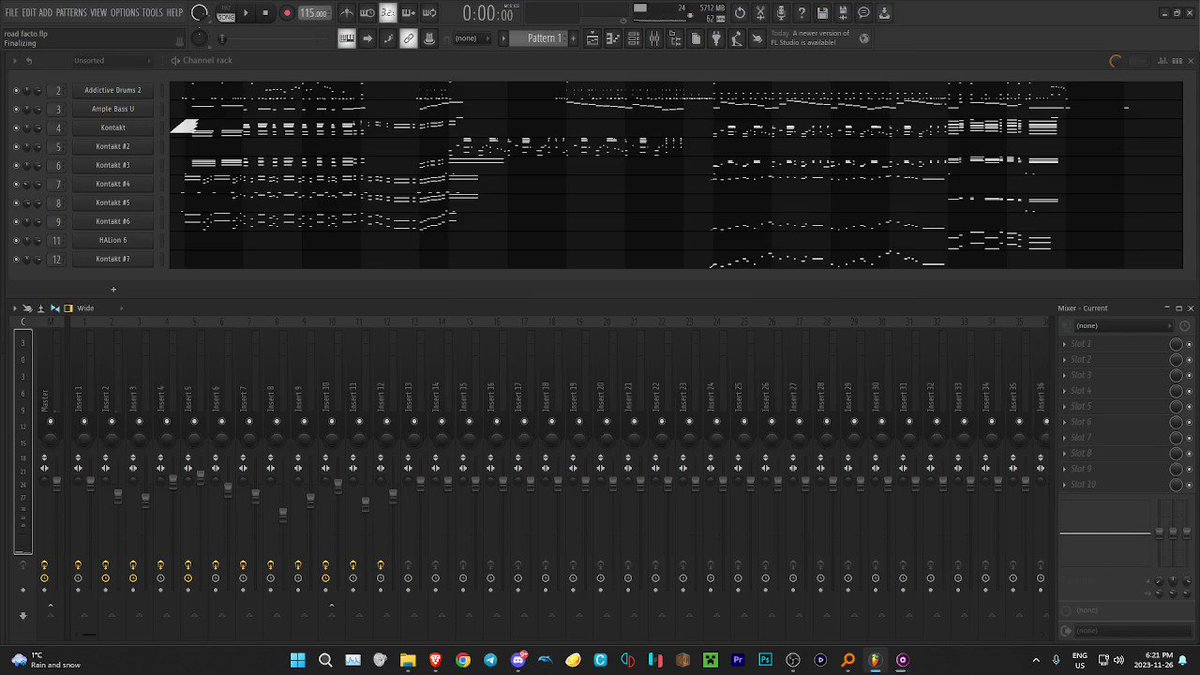This screenshot has height=675, width=1200.
Task: Toggle the Ample Bass U channel mute LED
Action: coord(16,109)
